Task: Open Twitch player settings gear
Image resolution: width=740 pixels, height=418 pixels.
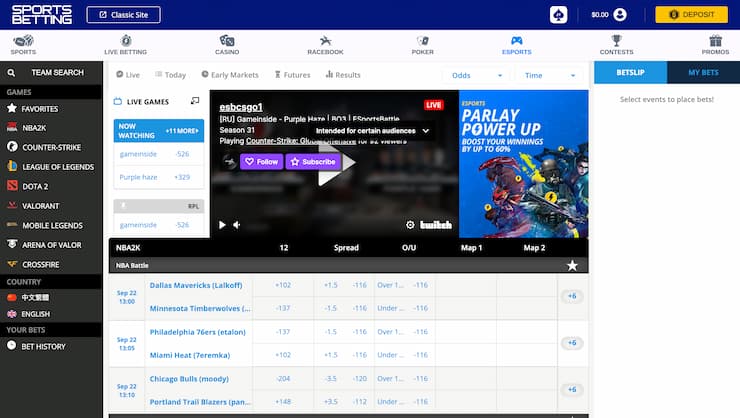Action: [410, 225]
